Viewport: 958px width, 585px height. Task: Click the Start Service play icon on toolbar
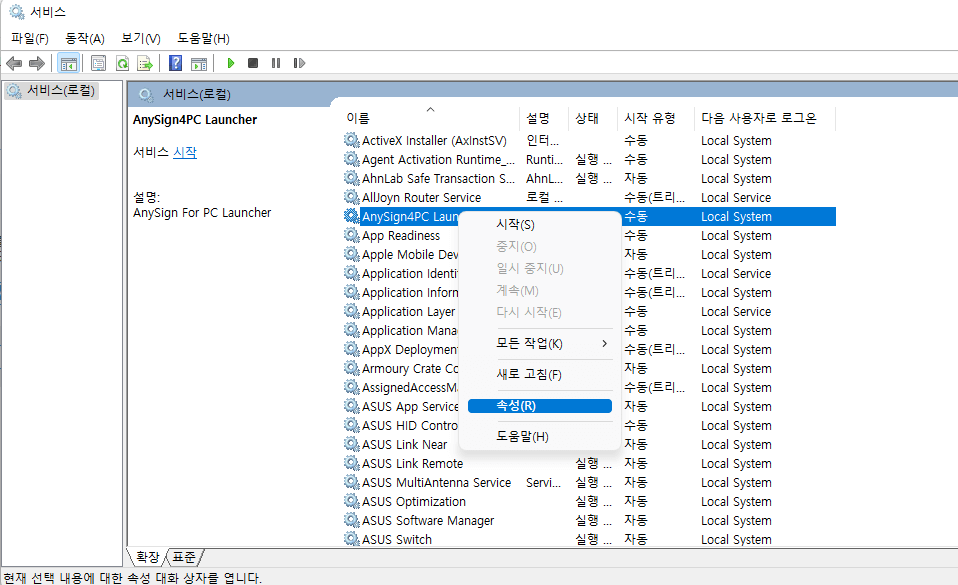pyautogui.click(x=231, y=63)
